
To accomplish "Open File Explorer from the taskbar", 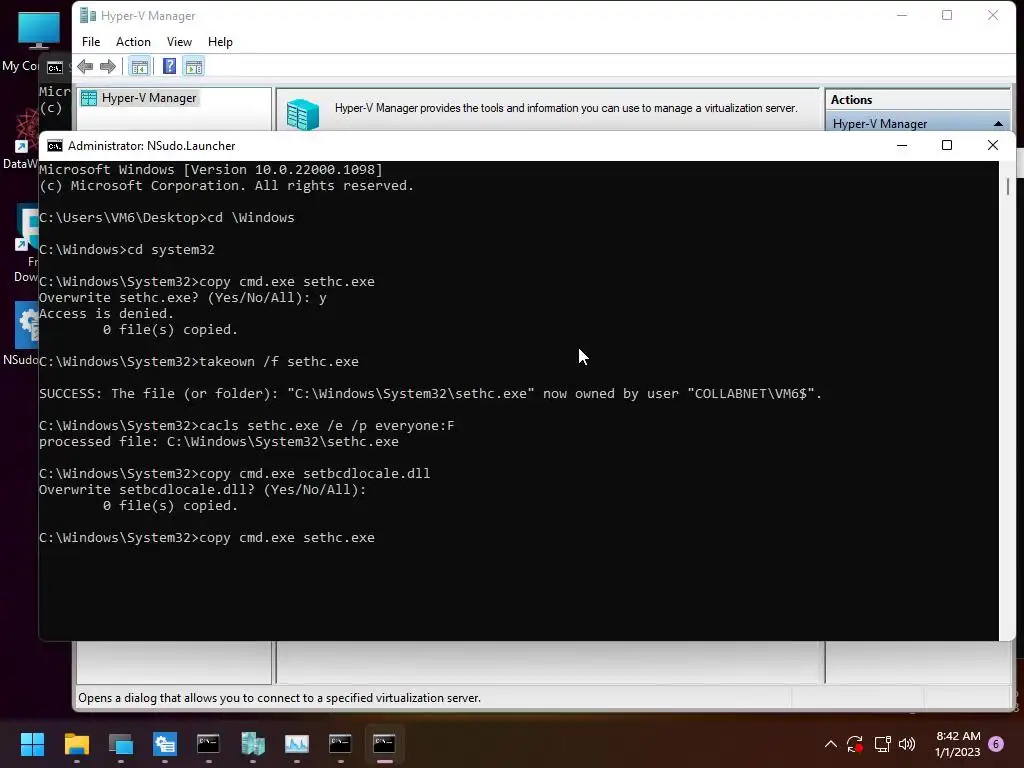I will (76, 744).
